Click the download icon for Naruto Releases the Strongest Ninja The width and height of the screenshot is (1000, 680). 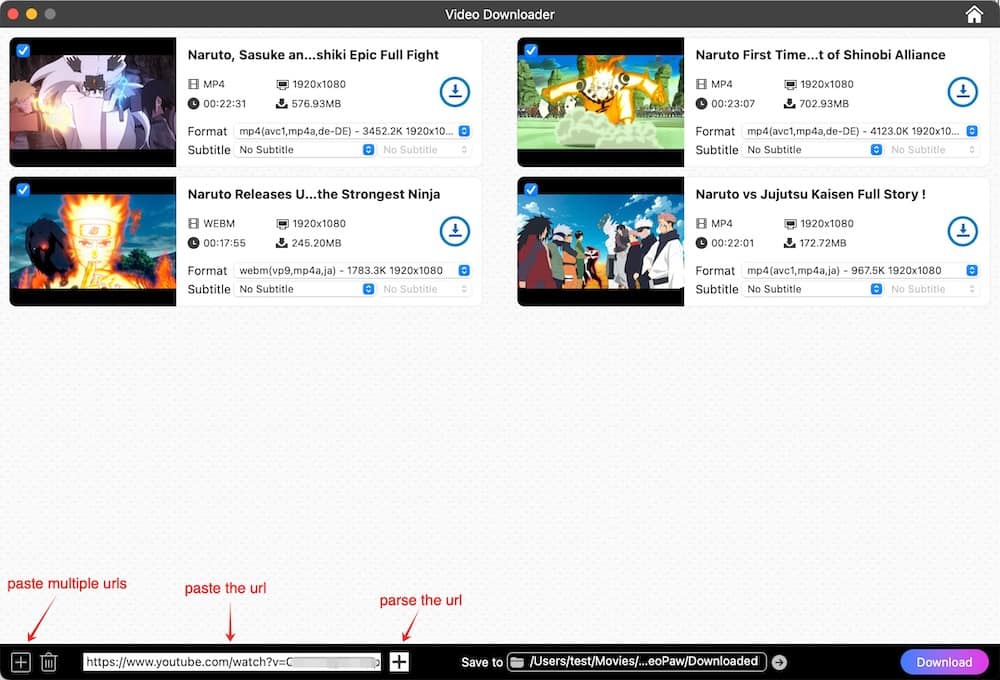point(455,231)
